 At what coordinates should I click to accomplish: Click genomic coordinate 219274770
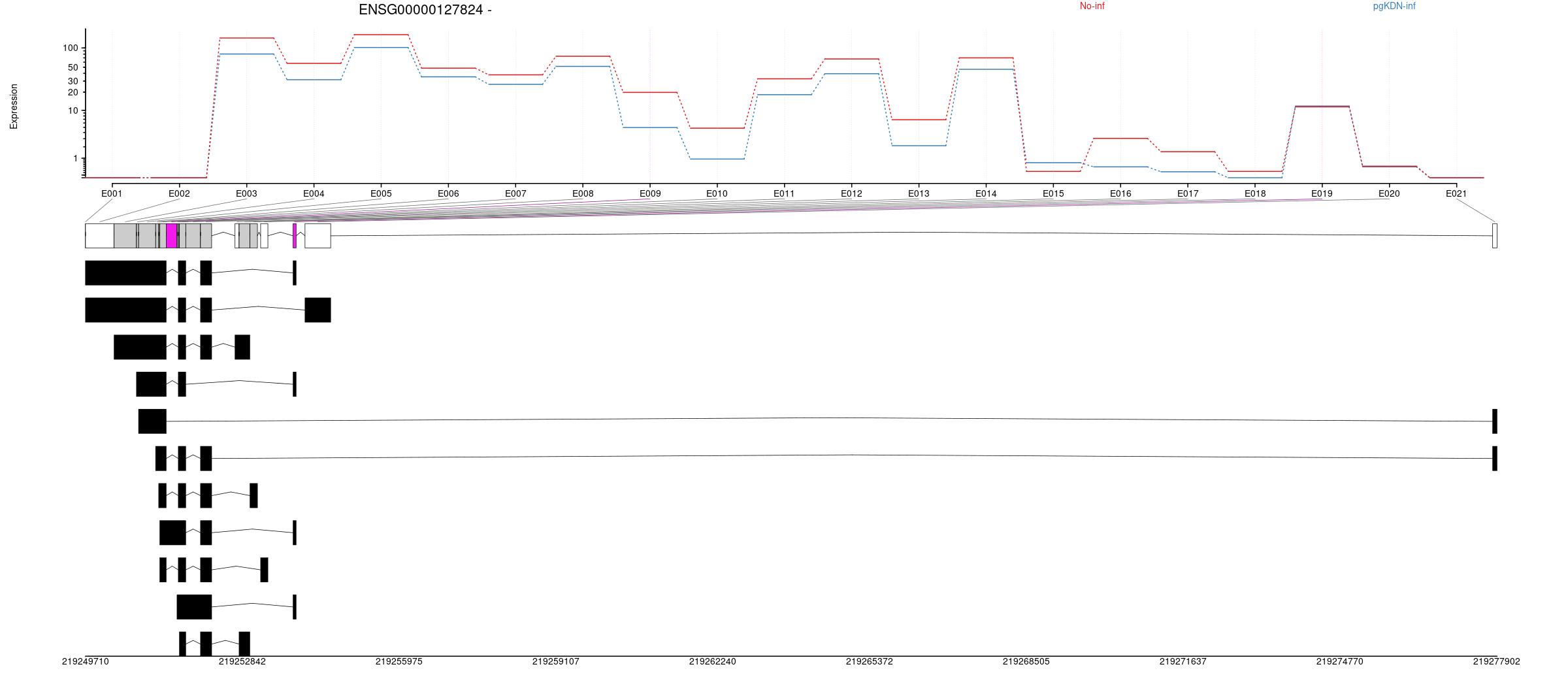click(x=1340, y=662)
